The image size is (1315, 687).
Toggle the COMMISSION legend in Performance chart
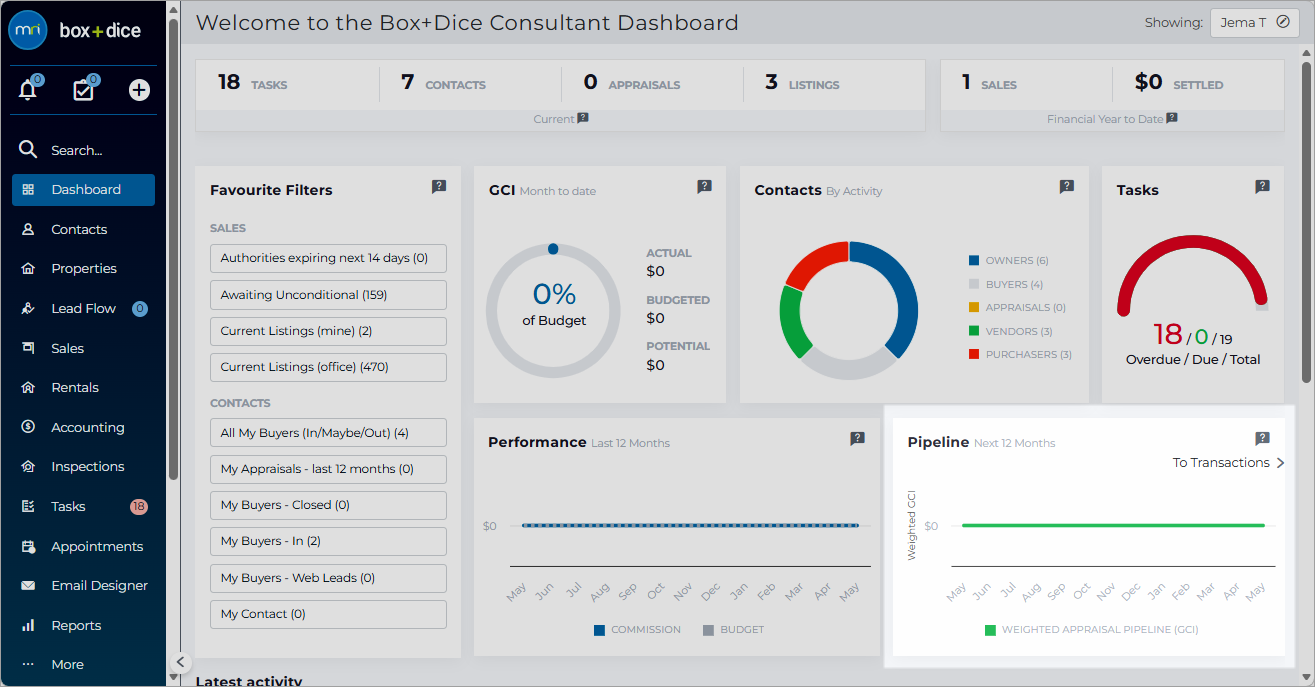637,630
